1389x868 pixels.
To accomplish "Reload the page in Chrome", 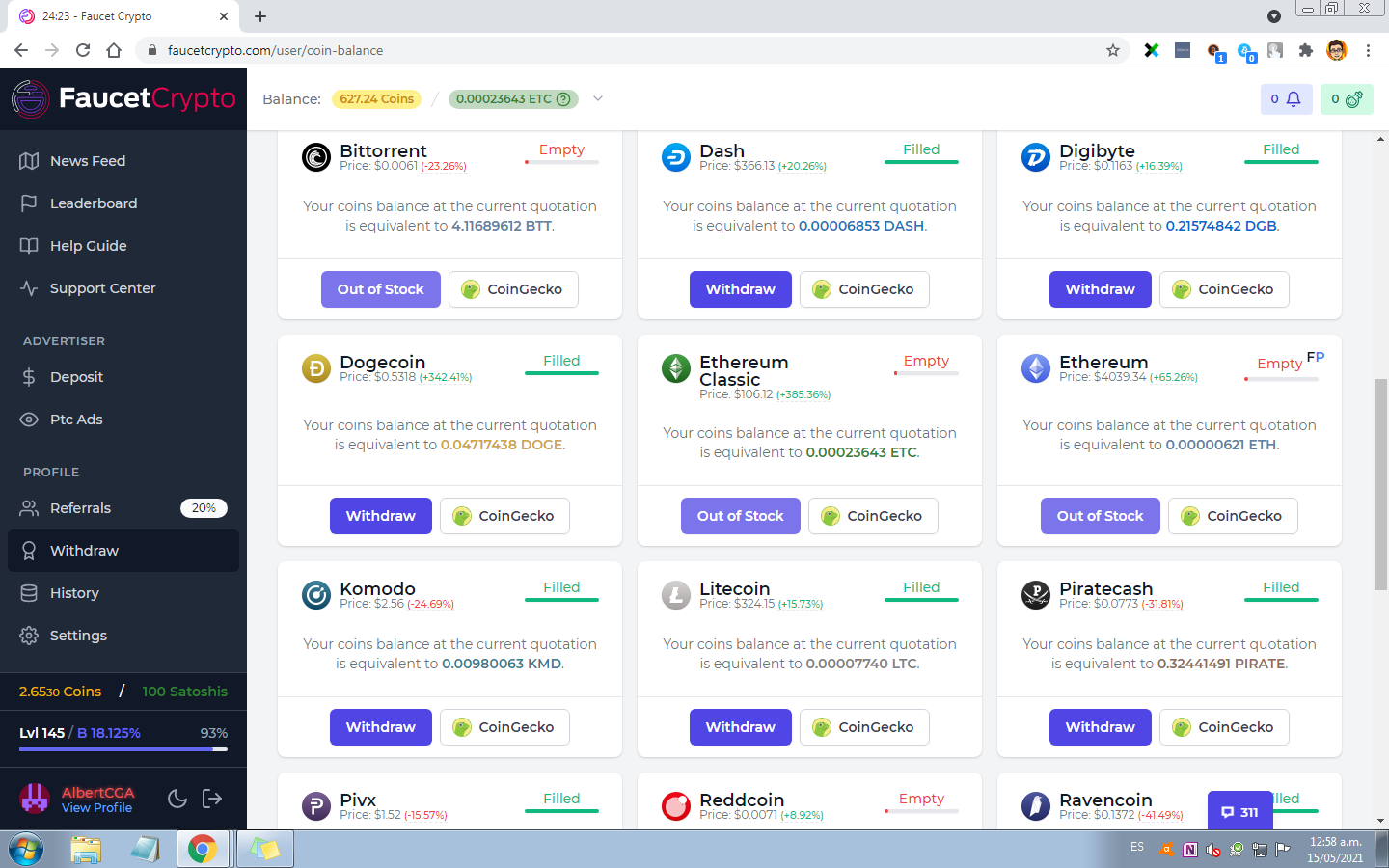I will 83,50.
